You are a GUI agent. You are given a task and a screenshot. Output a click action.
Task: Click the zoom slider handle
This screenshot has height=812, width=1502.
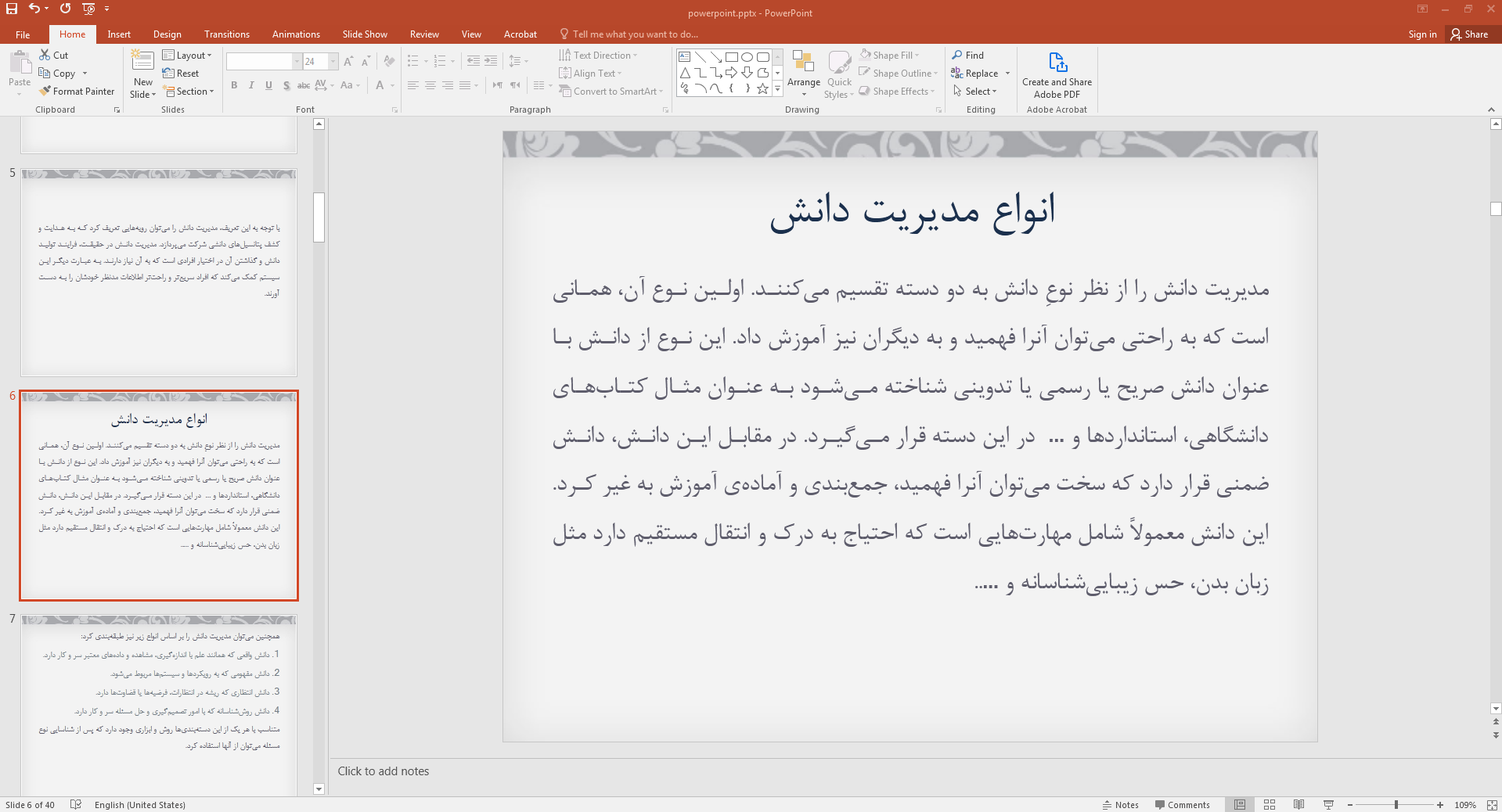tap(1396, 804)
